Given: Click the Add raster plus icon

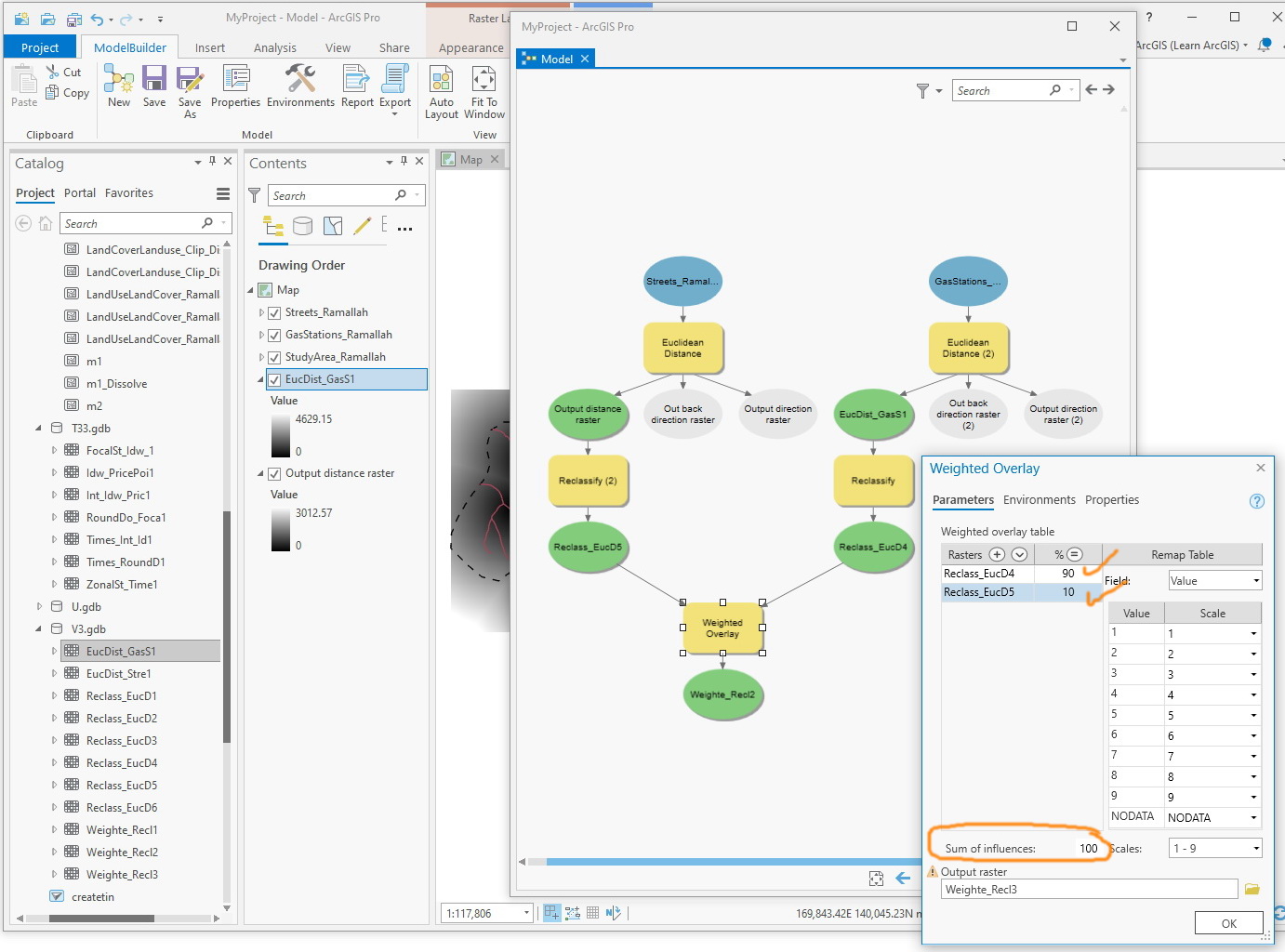Looking at the screenshot, I should 997,555.
